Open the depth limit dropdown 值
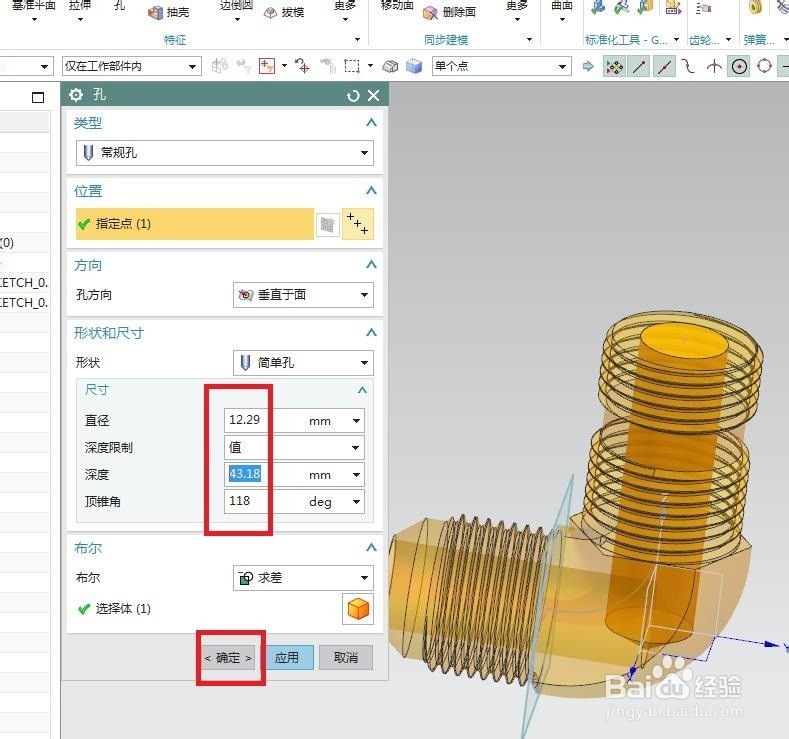789x739 pixels. tap(294, 448)
